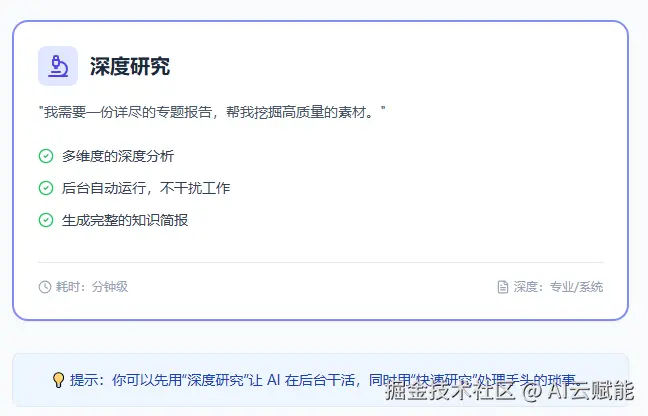Click 后台自动运行，不干扰工作 feature line
648x416 pixels.
tap(146, 188)
